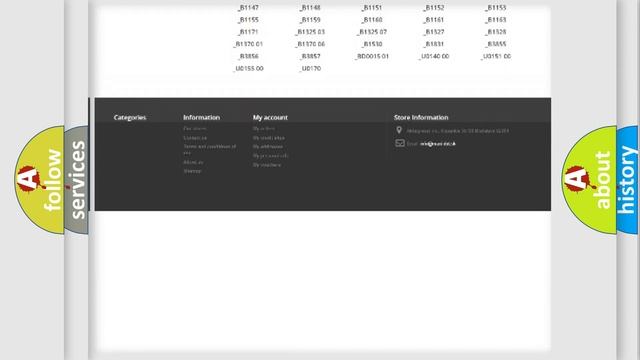Screen dimensions: 640x360
Task: Select product code _B1171
Action: pyautogui.click(x=248, y=32)
